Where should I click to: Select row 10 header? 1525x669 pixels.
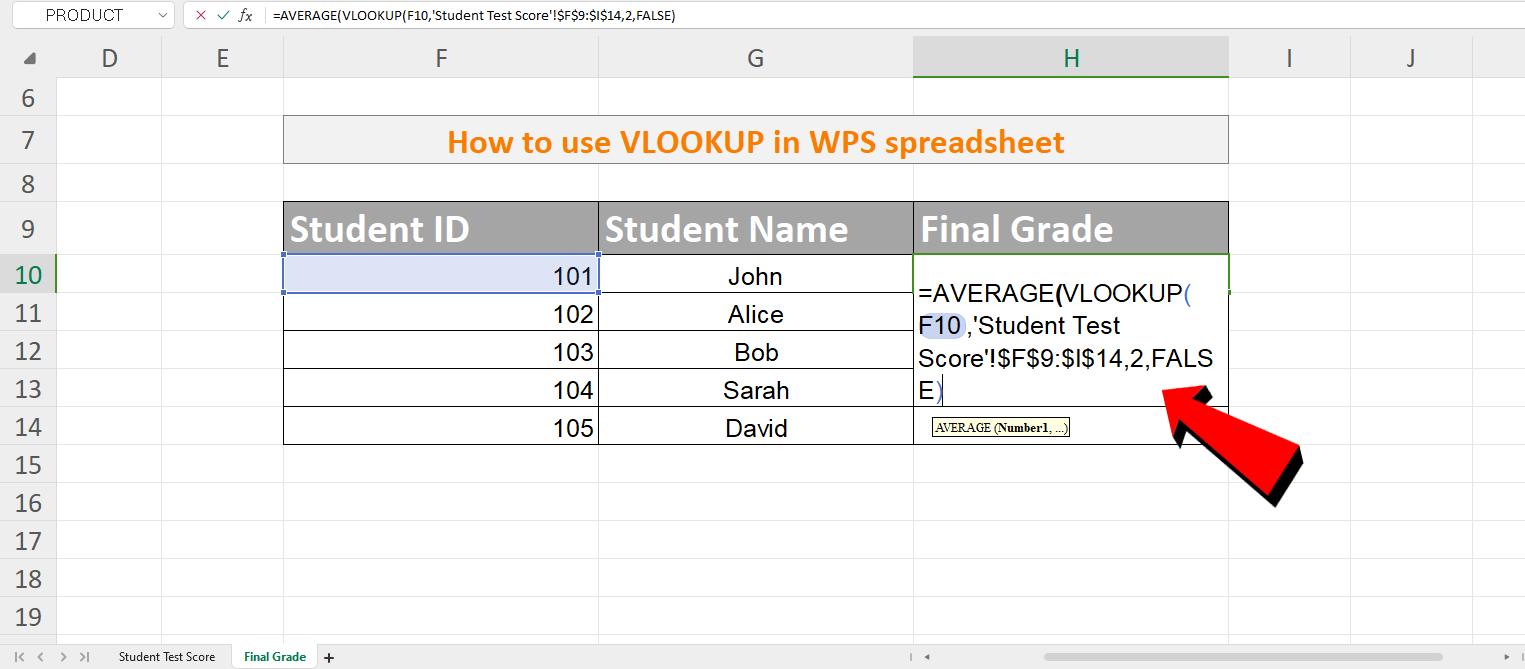click(x=28, y=274)
